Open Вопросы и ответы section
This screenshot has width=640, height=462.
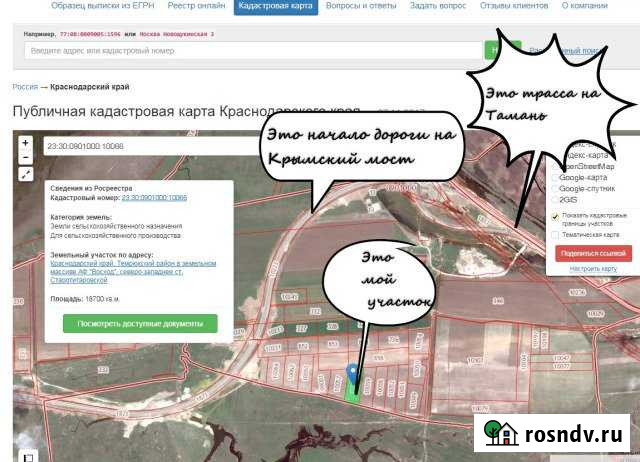point(361,6)
